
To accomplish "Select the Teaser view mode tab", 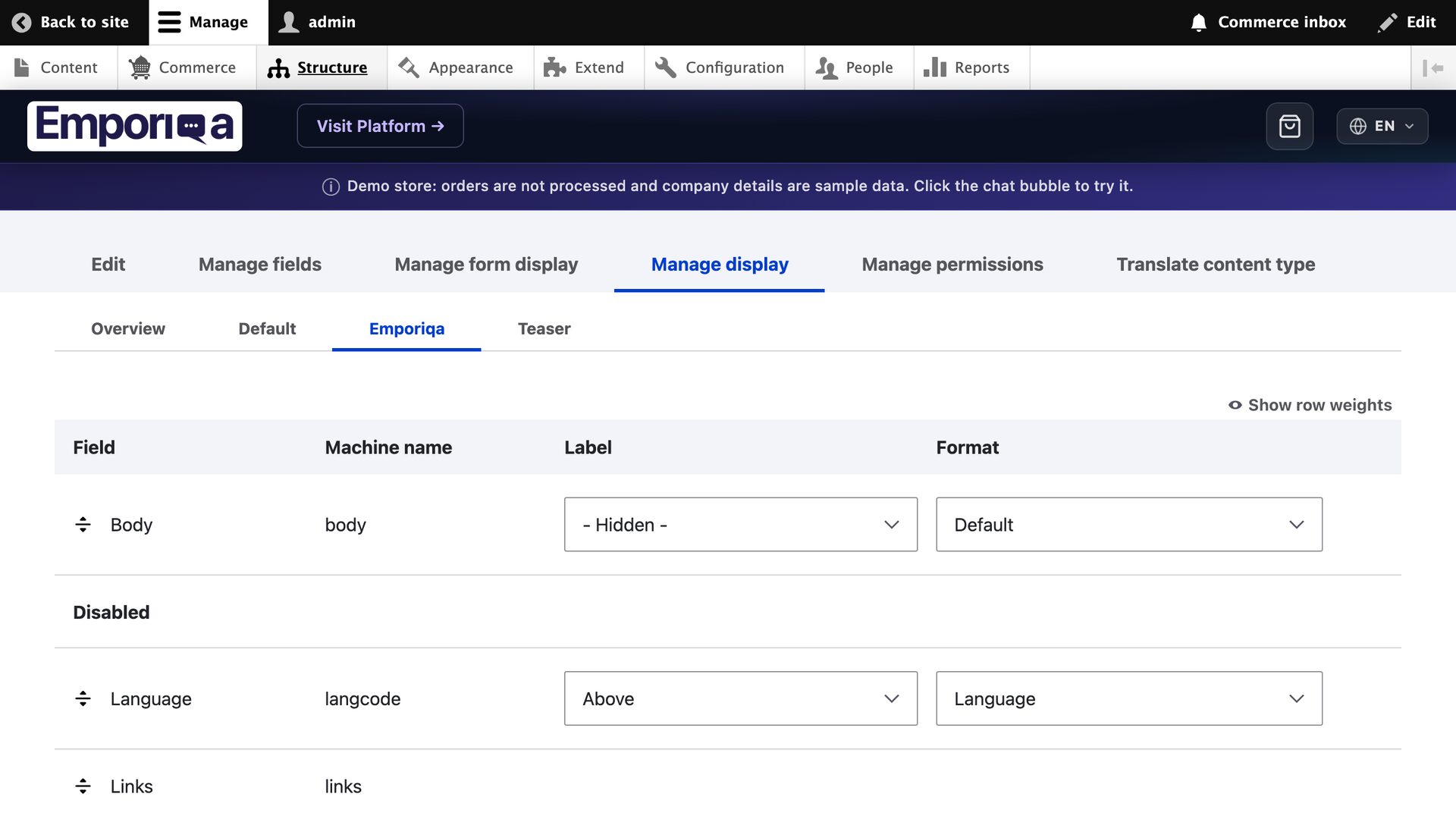I will pyautogui.click(x=544, y=328).
